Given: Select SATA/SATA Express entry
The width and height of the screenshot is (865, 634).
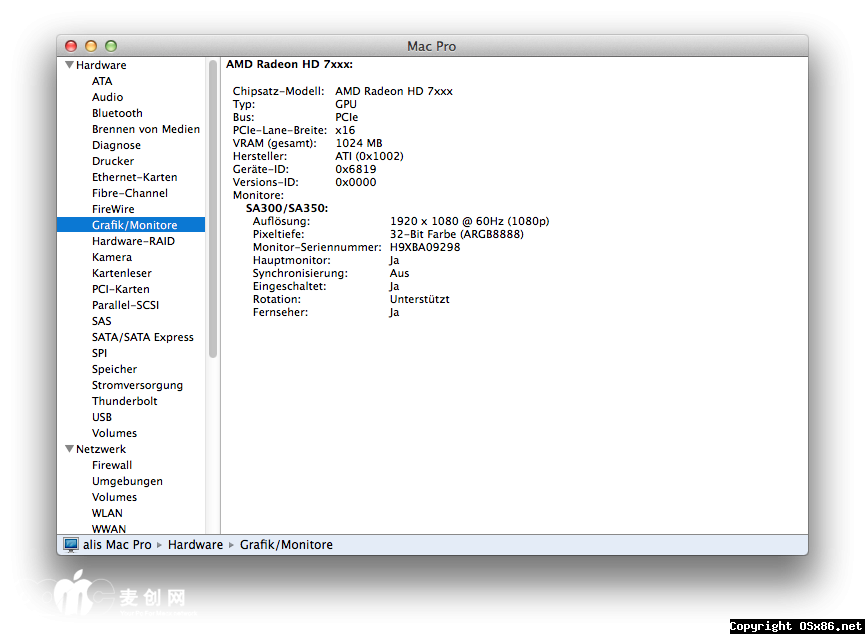Looking at the screenshot, I should tap(142, 337).
